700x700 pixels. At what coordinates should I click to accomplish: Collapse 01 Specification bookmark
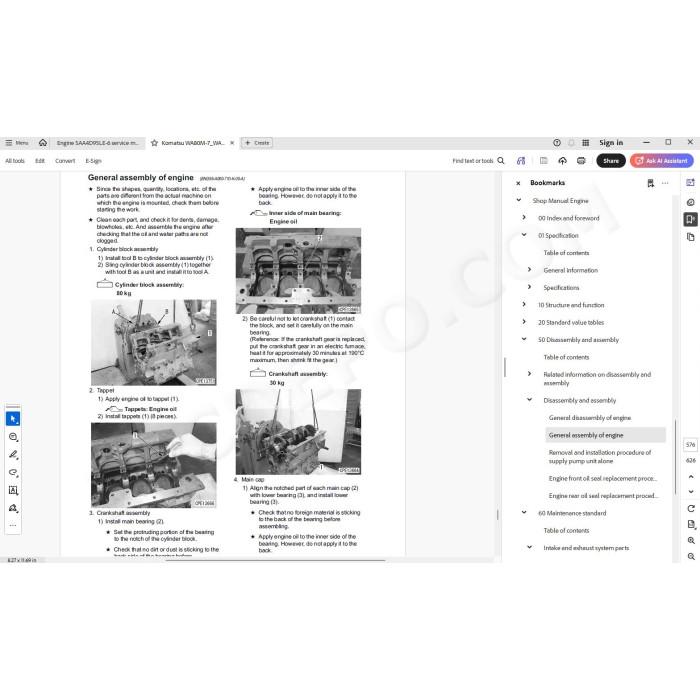[524, 235]
